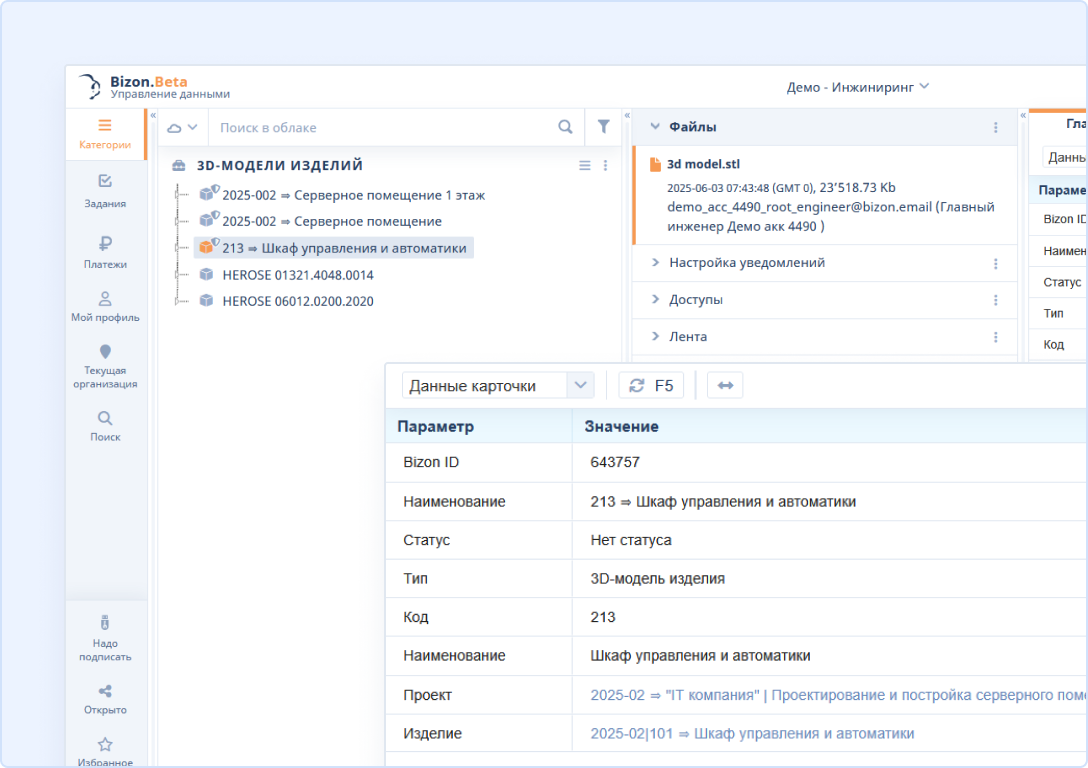Open the Categories sidebar section
The height and width of the screenshot is (768, 1088).
[x=105, y=127]
